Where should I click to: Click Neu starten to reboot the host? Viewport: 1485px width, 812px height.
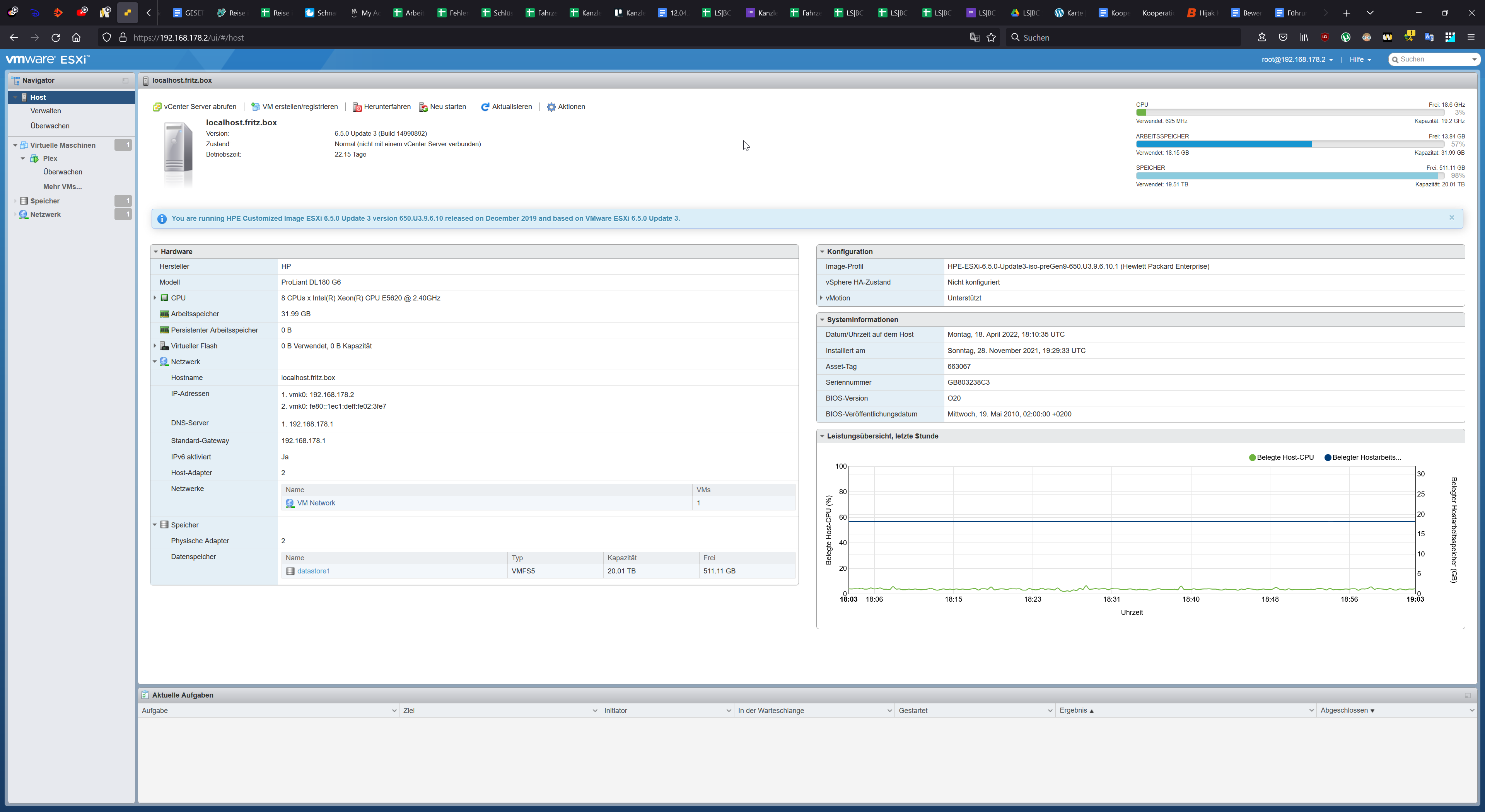point(442,107)
